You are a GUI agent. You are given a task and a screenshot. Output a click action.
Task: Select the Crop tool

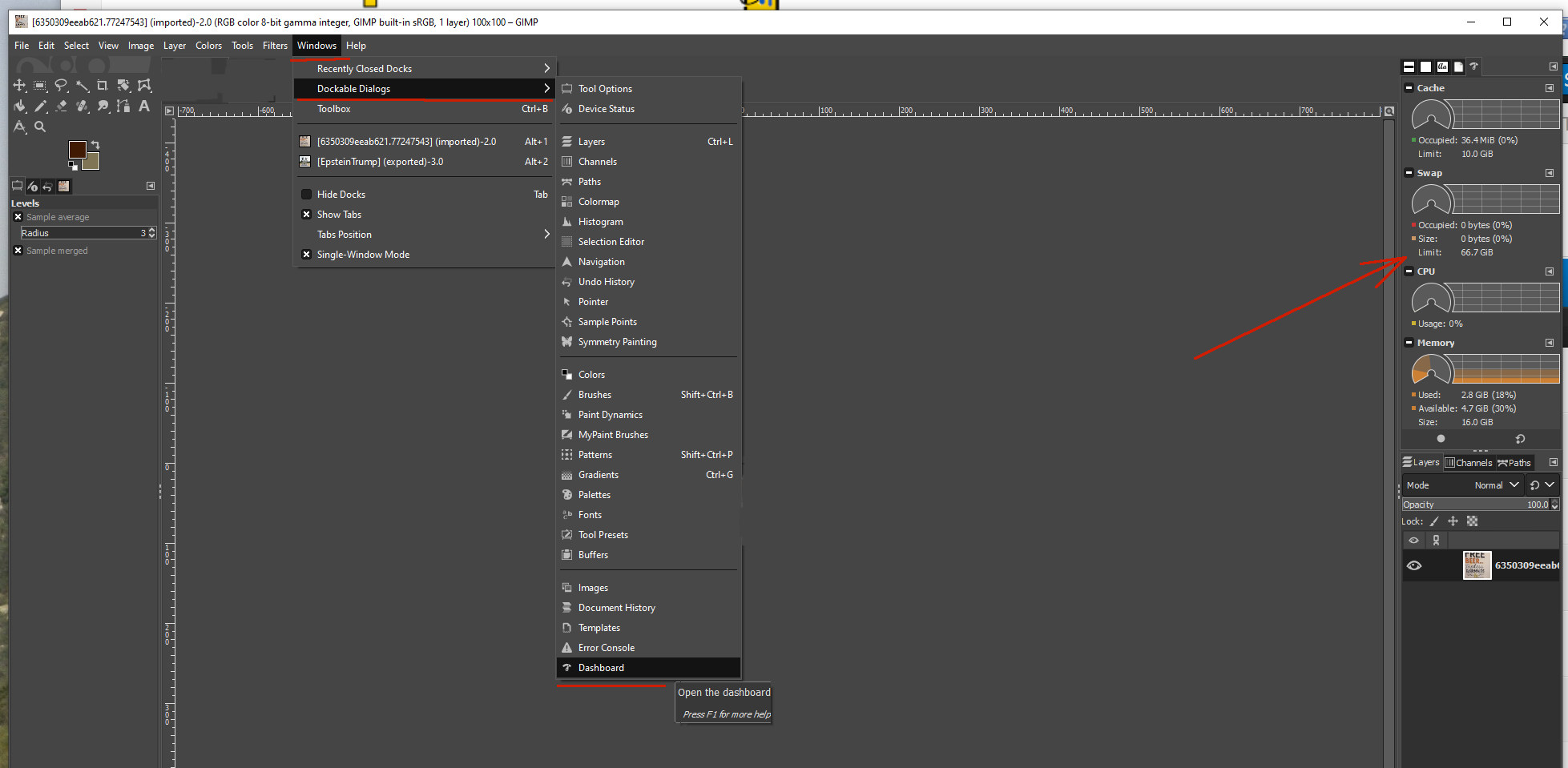pyautogui.click(x=103, y=86)
